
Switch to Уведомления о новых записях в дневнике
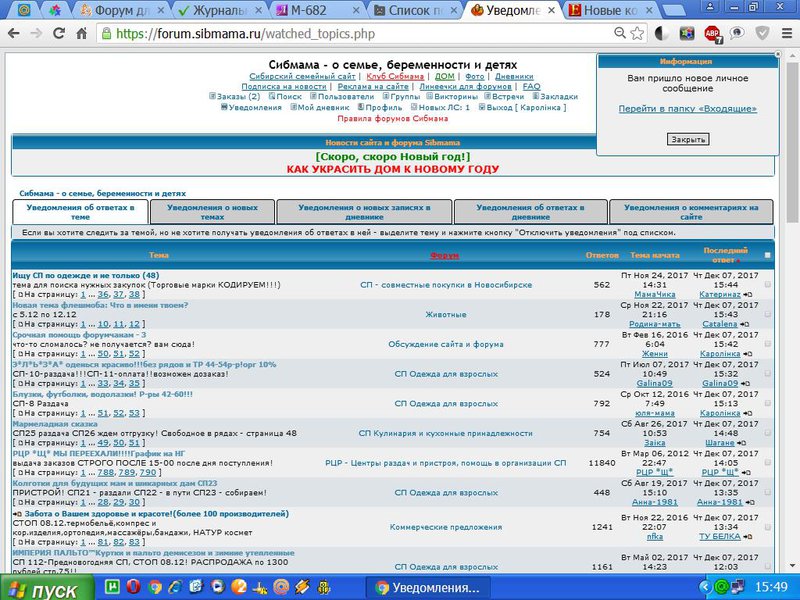[364, 212]
